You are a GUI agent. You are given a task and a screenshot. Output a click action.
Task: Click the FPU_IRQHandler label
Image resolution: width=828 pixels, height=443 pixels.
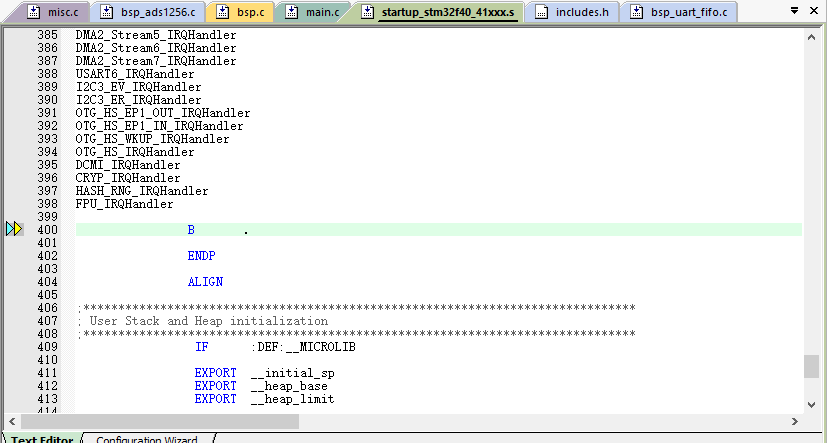pyautogui.click(x=124, y=204)
